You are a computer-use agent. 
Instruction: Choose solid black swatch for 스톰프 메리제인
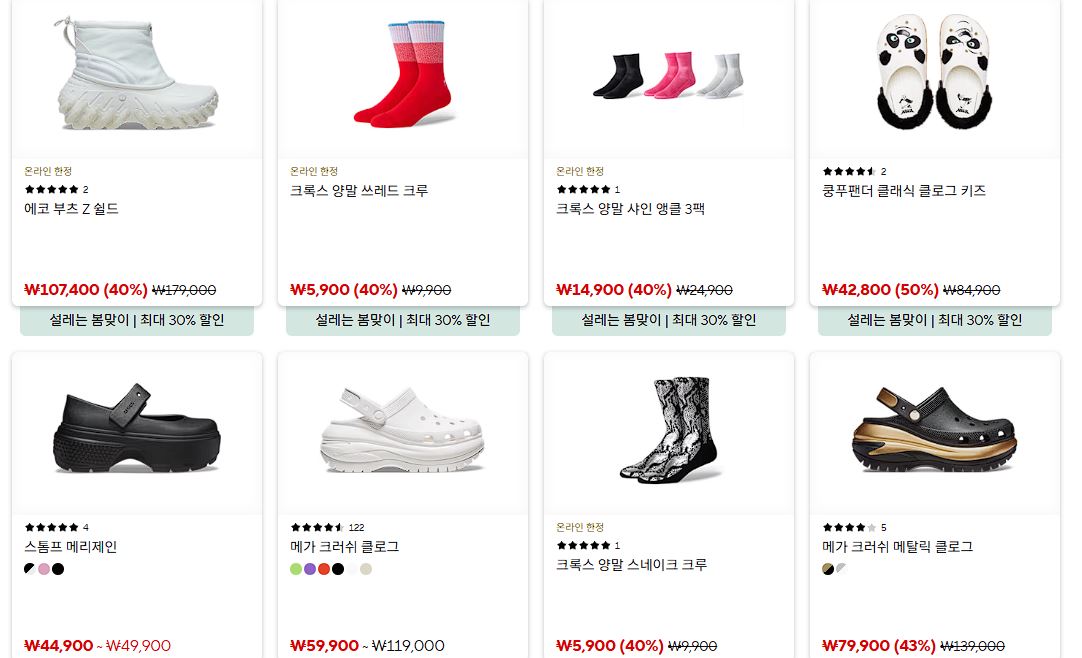58,569
